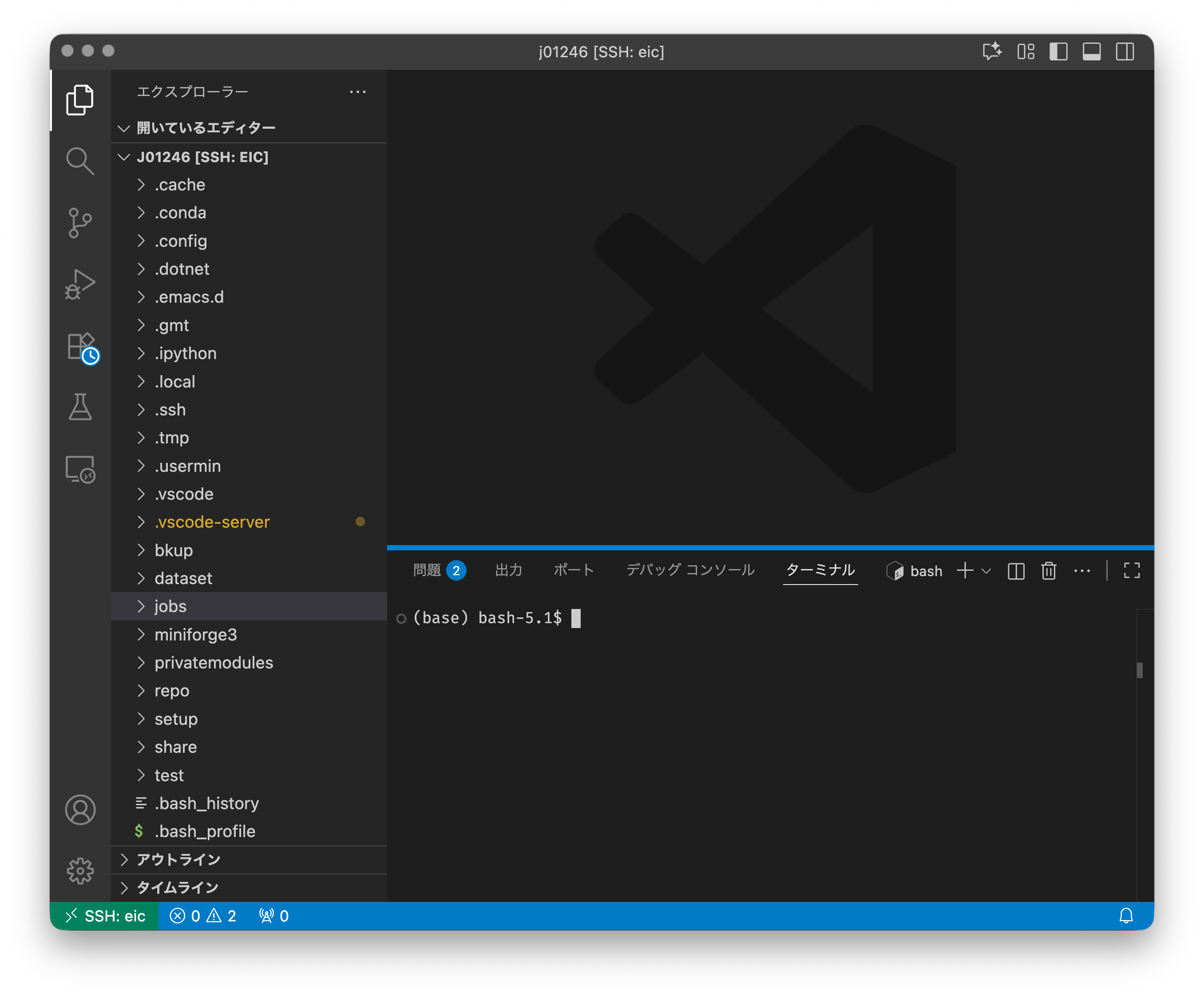Toggle the secondary side bar visibility
Viewport: 1204px width, 996px height.
pyautogui.click(x=1125, y=51)
